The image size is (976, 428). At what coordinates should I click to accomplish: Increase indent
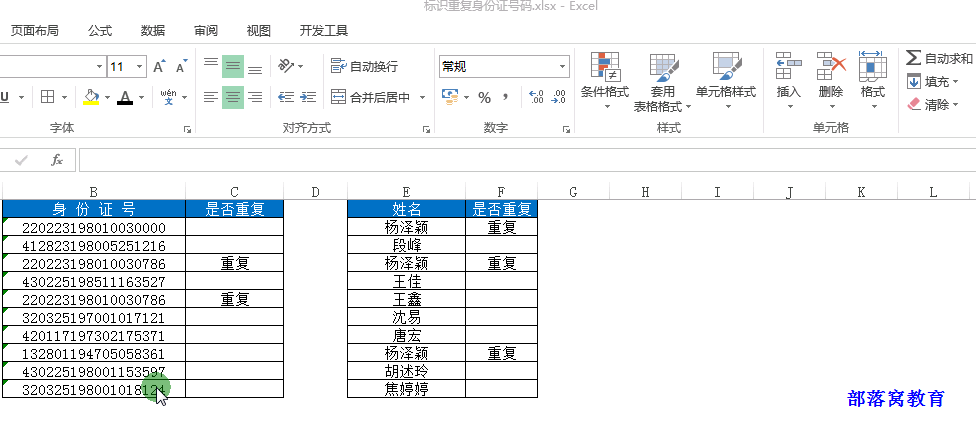[x=308, y=97]
